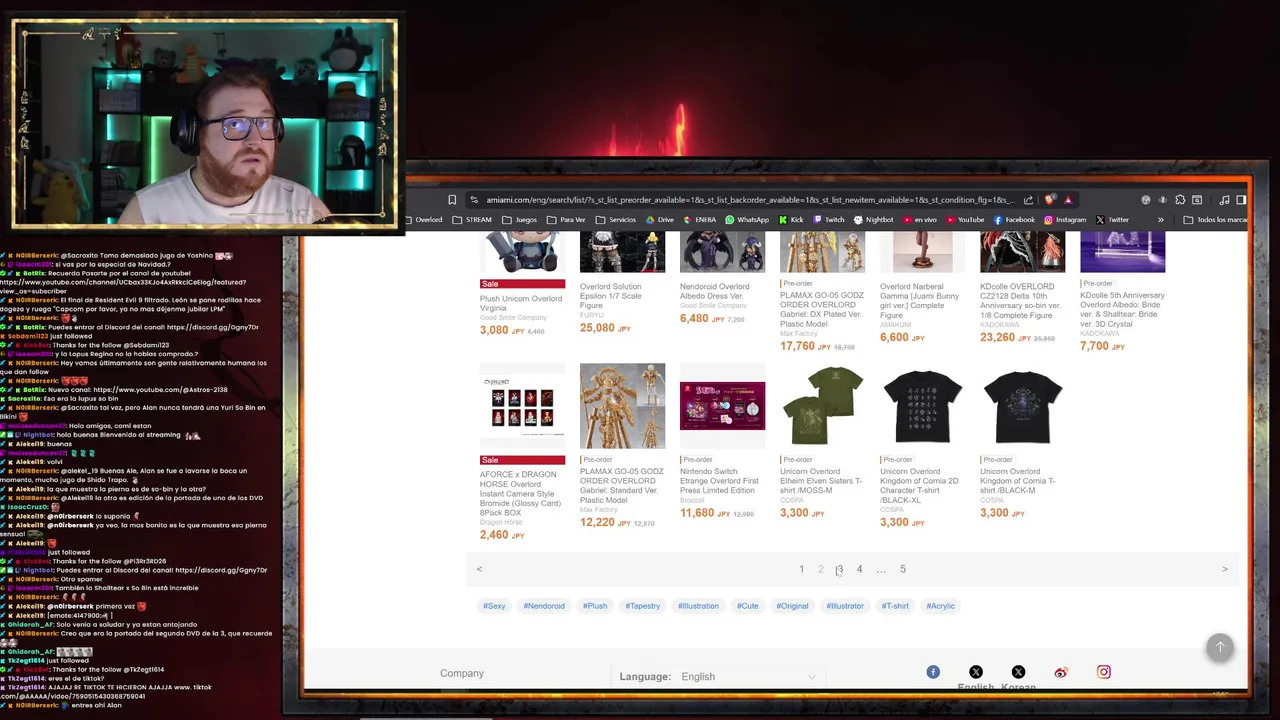Open the Para Ver bookmark folder
The height and width of the screenshot is (720, 1280).
pos(566,220)
